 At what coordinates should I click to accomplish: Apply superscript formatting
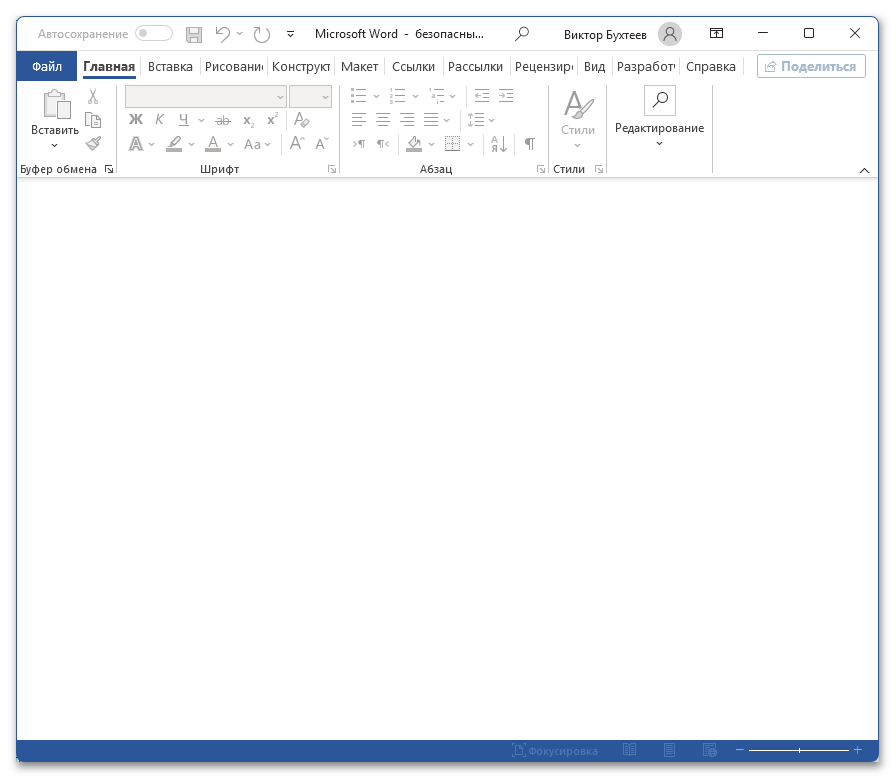[x=270, y=120]
